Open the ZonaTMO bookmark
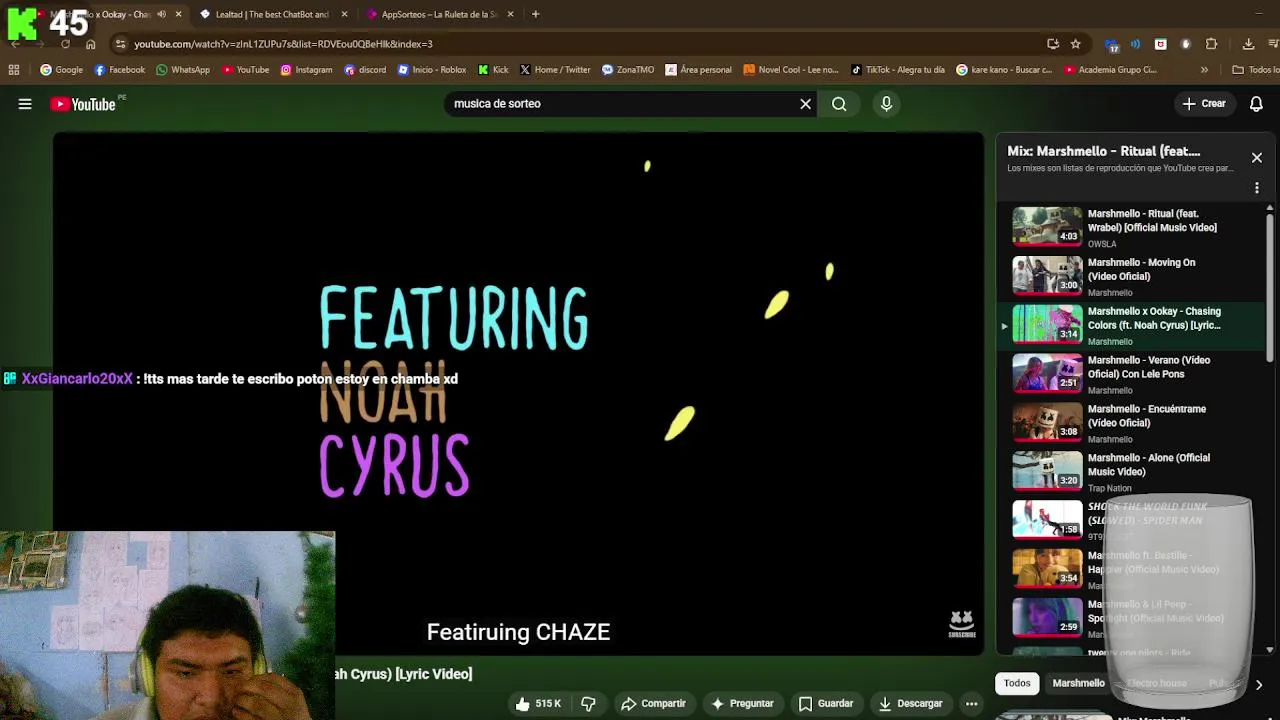1280x720 pixels. 628,70
